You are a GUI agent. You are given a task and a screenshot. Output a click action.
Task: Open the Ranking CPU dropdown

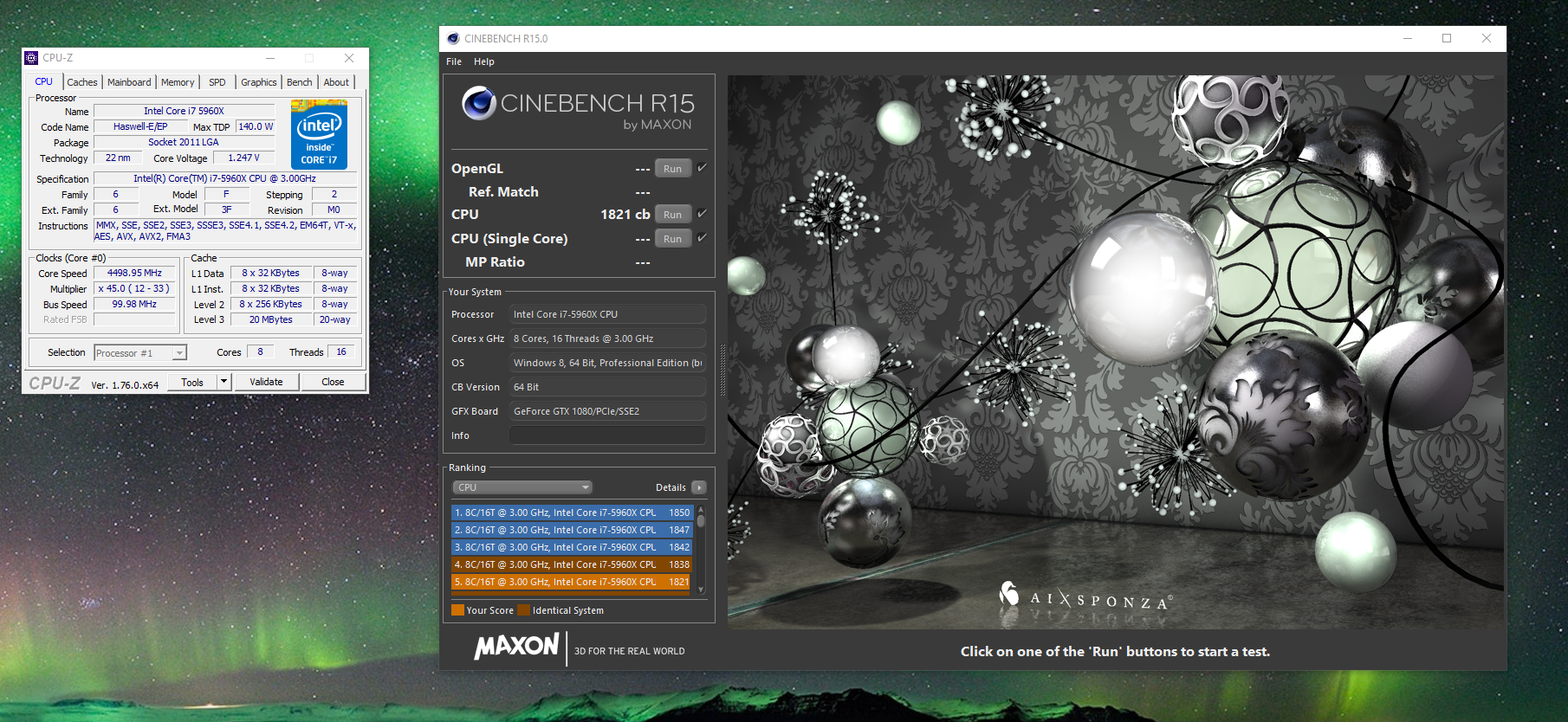(523, 487)
